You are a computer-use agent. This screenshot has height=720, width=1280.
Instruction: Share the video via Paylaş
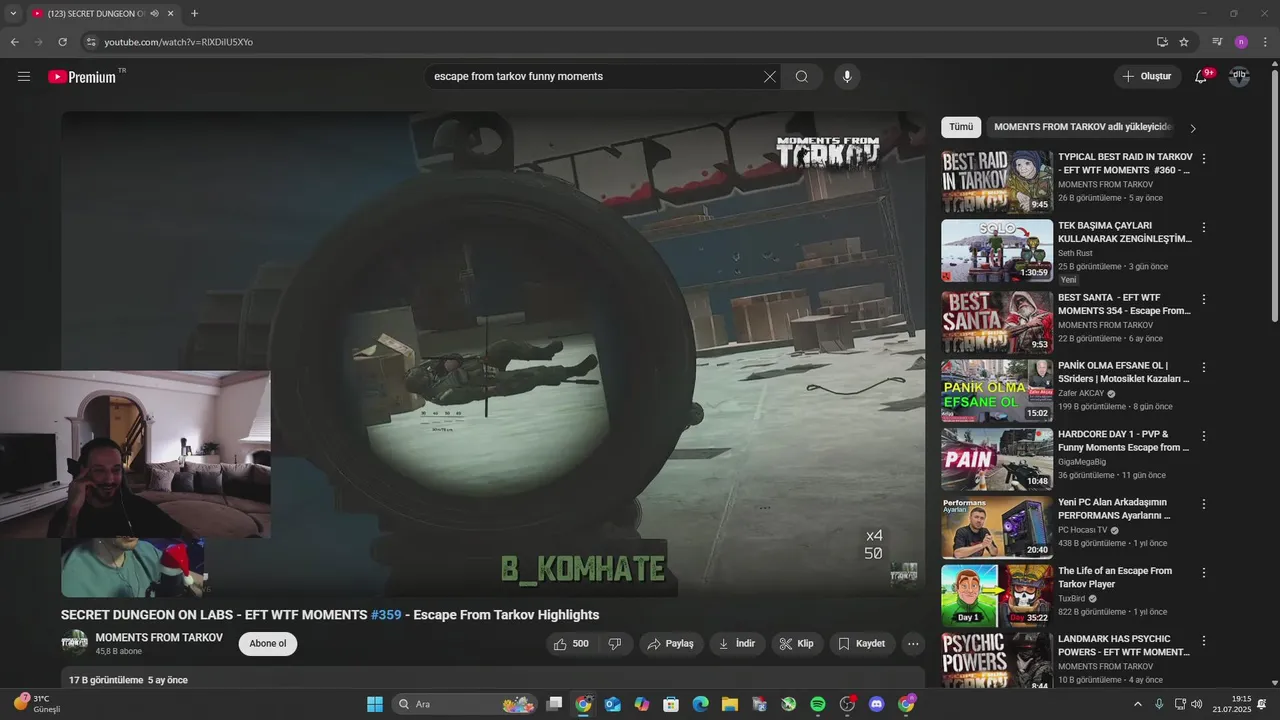[671, 644]
